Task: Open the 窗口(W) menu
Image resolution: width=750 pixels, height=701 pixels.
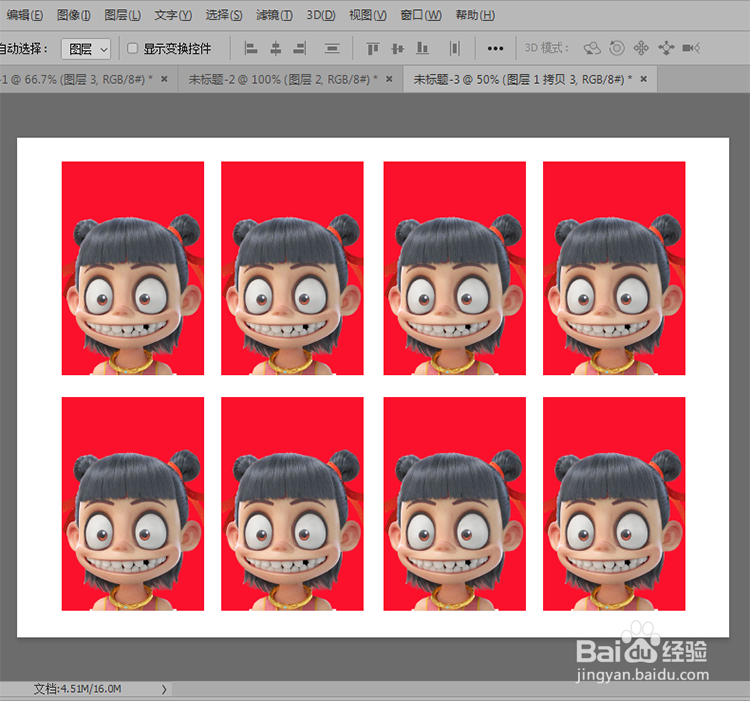Action: click(421, 15)
